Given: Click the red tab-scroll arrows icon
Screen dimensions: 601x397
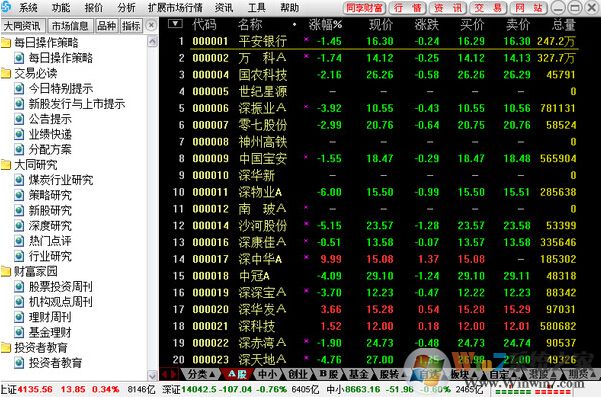Looking at the screenshot, I should coord(168,374).
